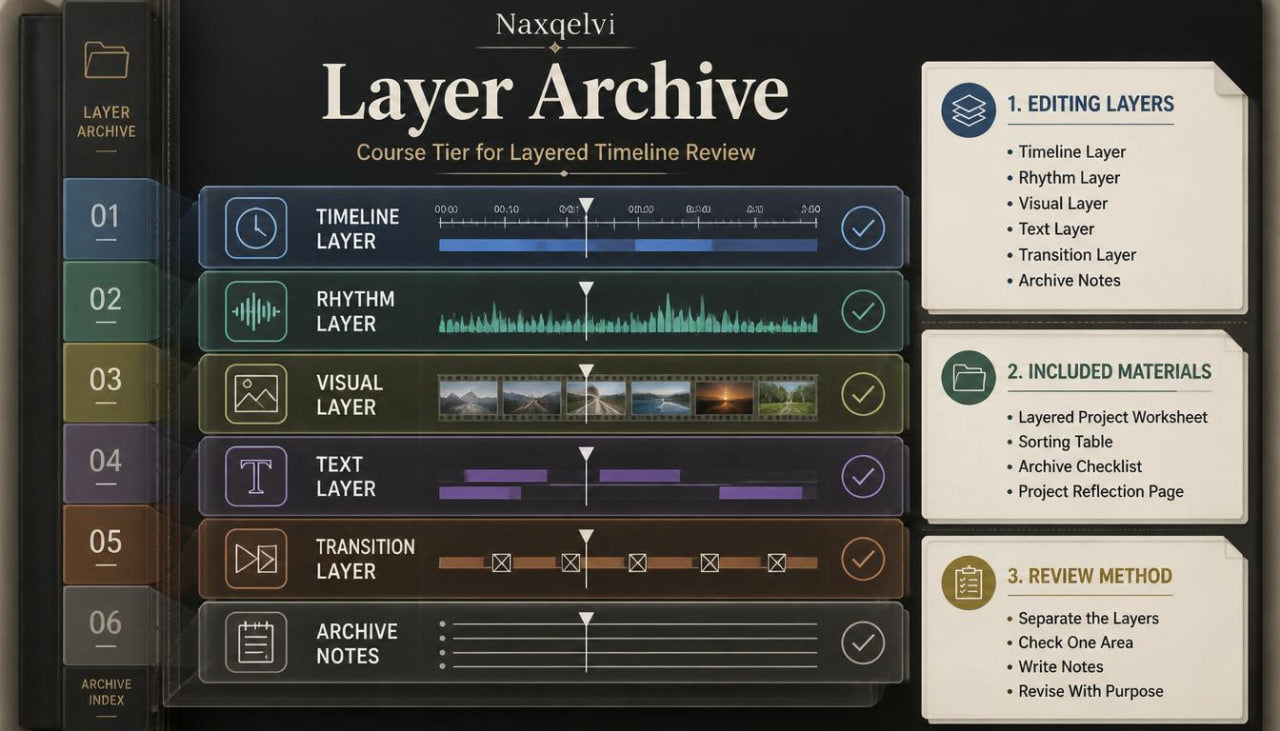Click 'Separate the Layers' item

click(x=1088, y=618)
